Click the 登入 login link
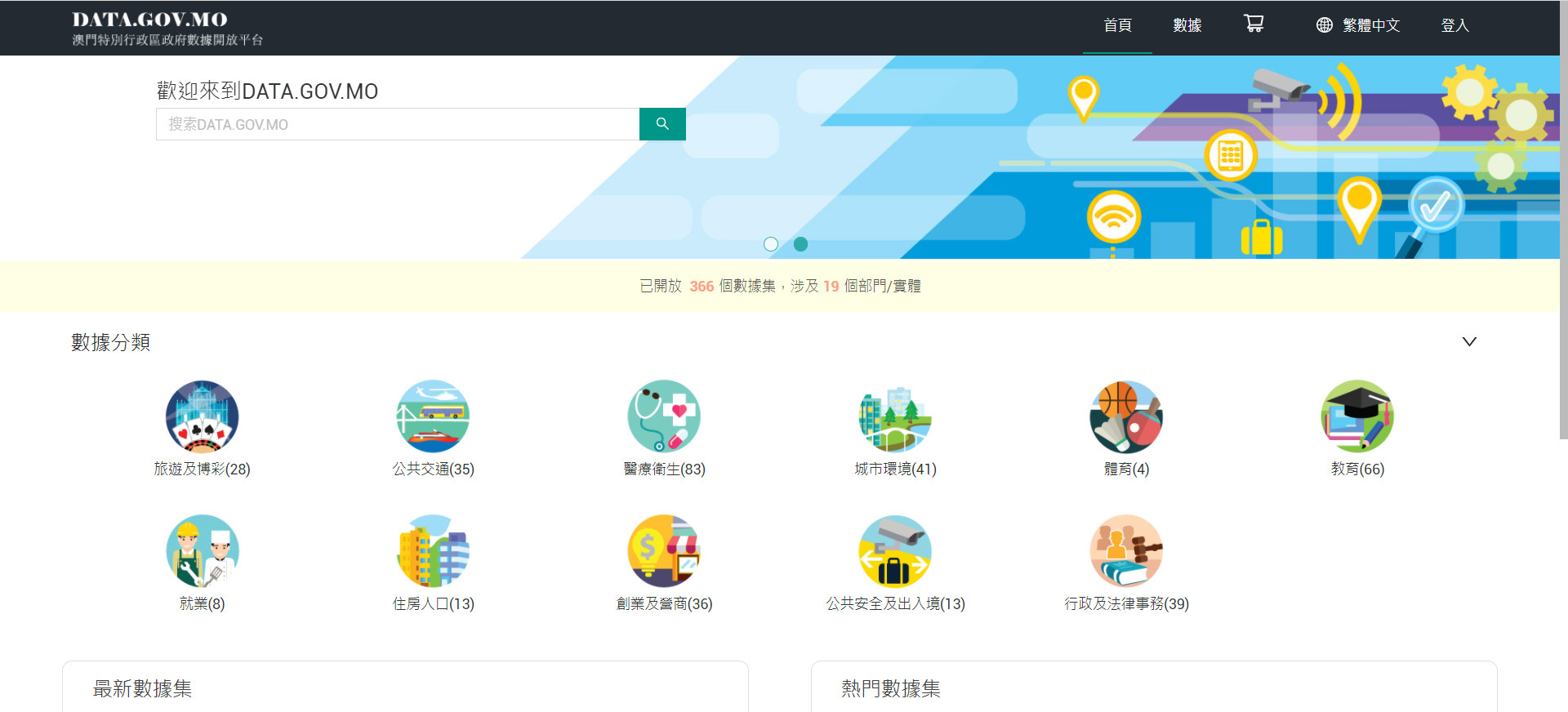The image size is (1568, 712). 1454,25
